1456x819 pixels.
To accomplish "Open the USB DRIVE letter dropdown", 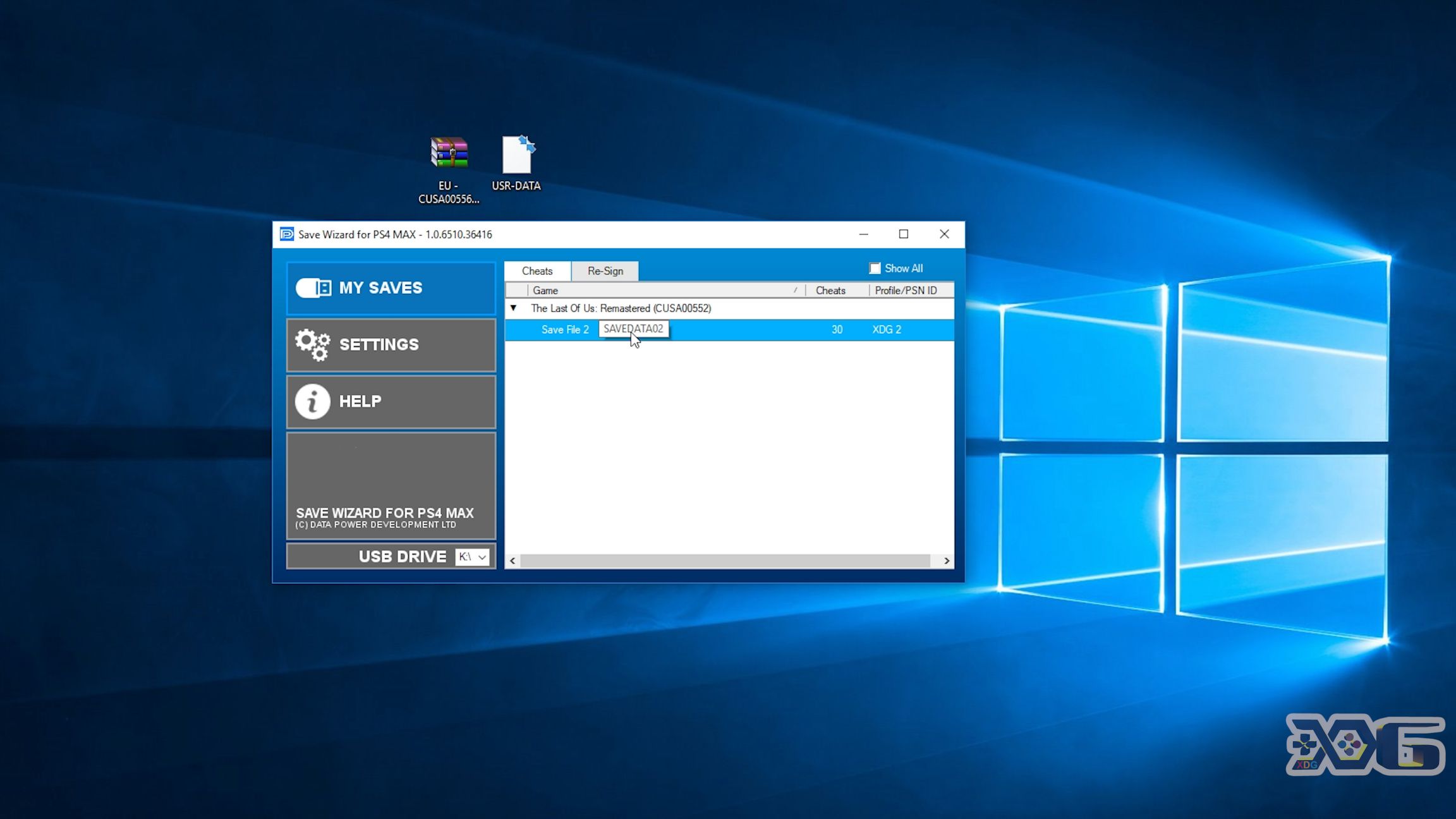I will click(472, 557).
